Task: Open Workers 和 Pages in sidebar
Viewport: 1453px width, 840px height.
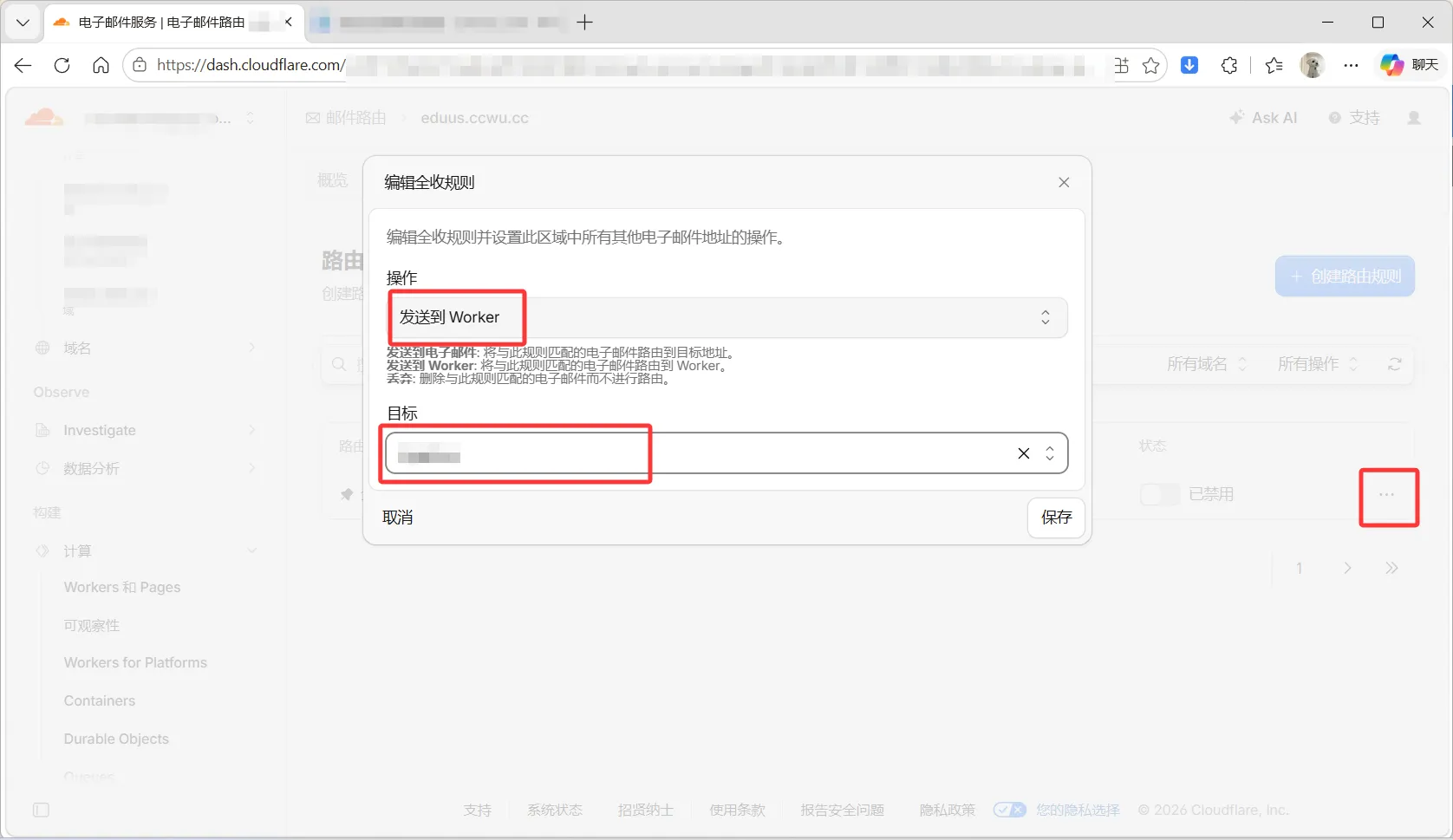Action: point(122,587)
